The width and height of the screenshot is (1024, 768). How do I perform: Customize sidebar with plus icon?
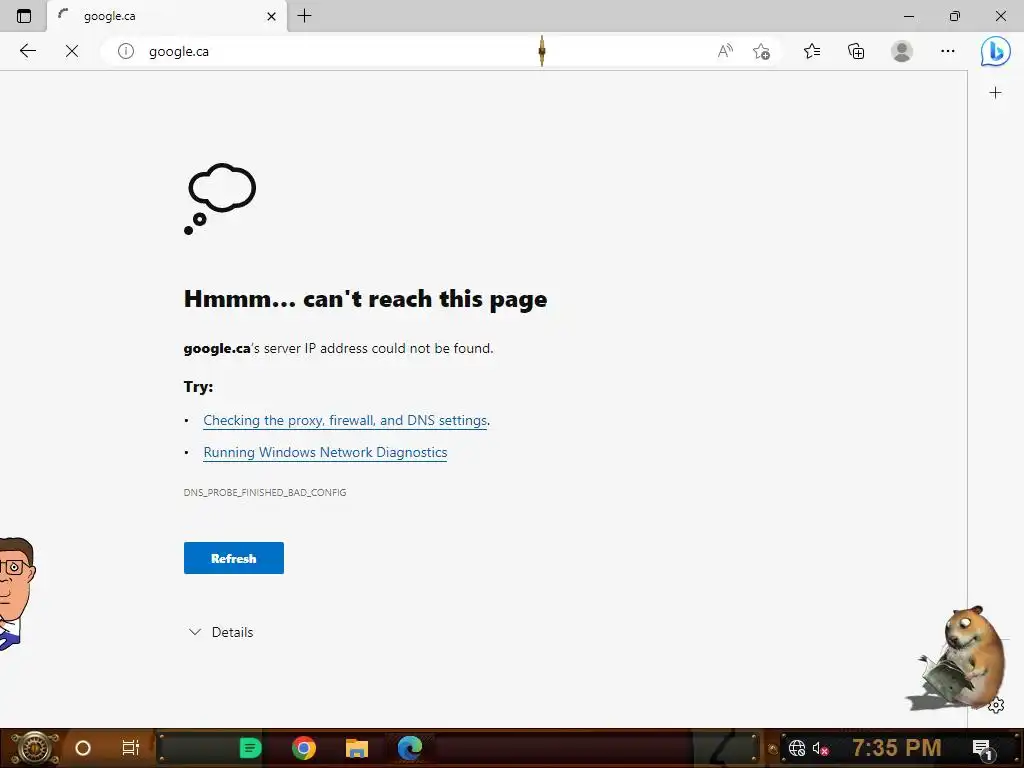[x=995, y=93]
